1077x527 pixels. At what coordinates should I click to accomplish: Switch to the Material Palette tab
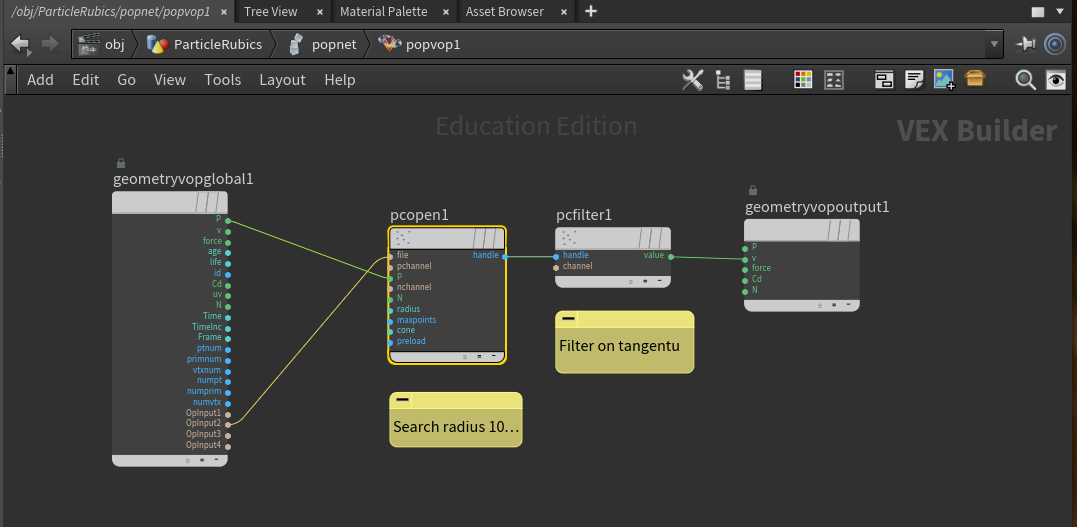[383, 12]
